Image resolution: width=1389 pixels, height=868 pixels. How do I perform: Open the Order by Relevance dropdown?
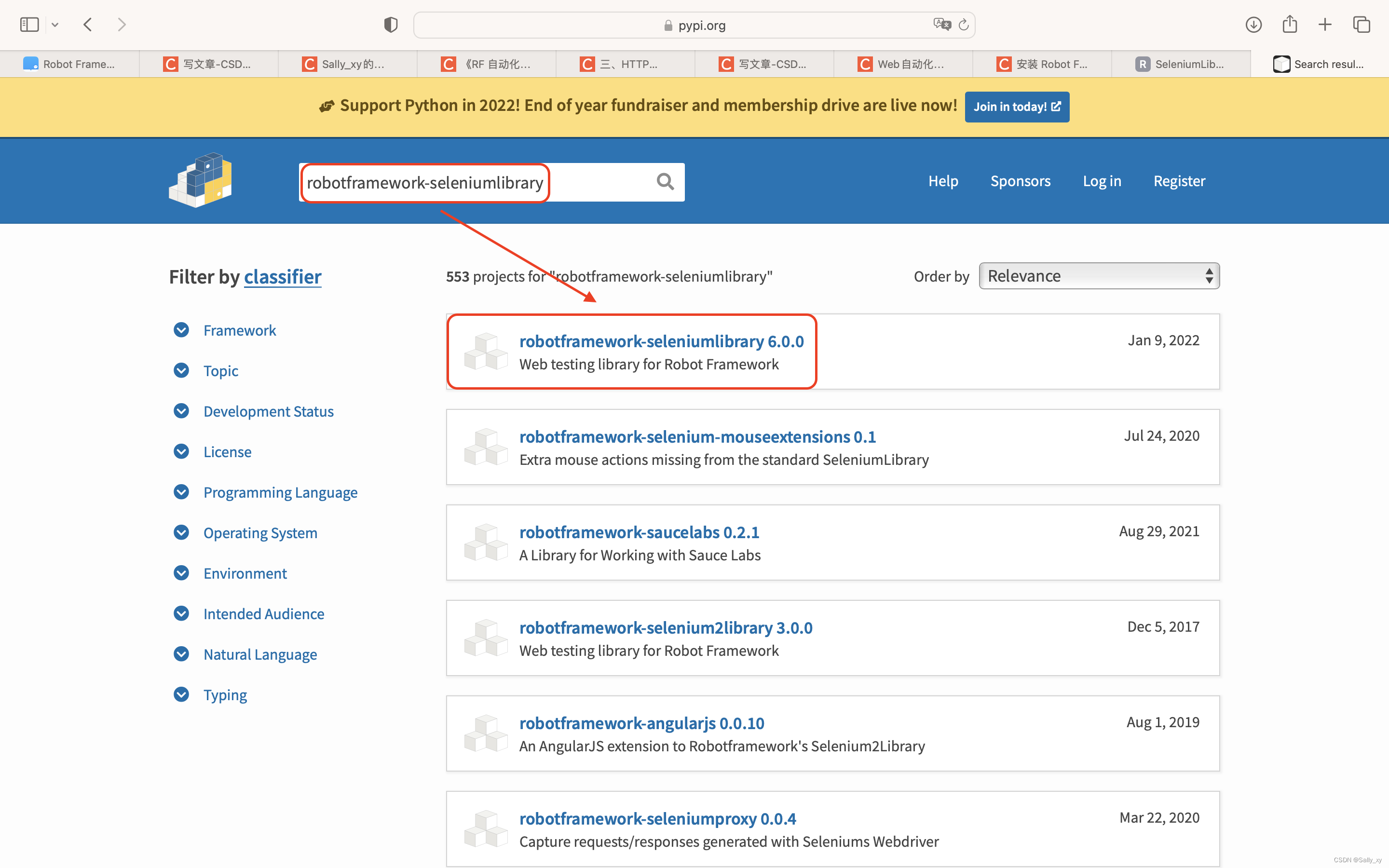pos(1099,276)
